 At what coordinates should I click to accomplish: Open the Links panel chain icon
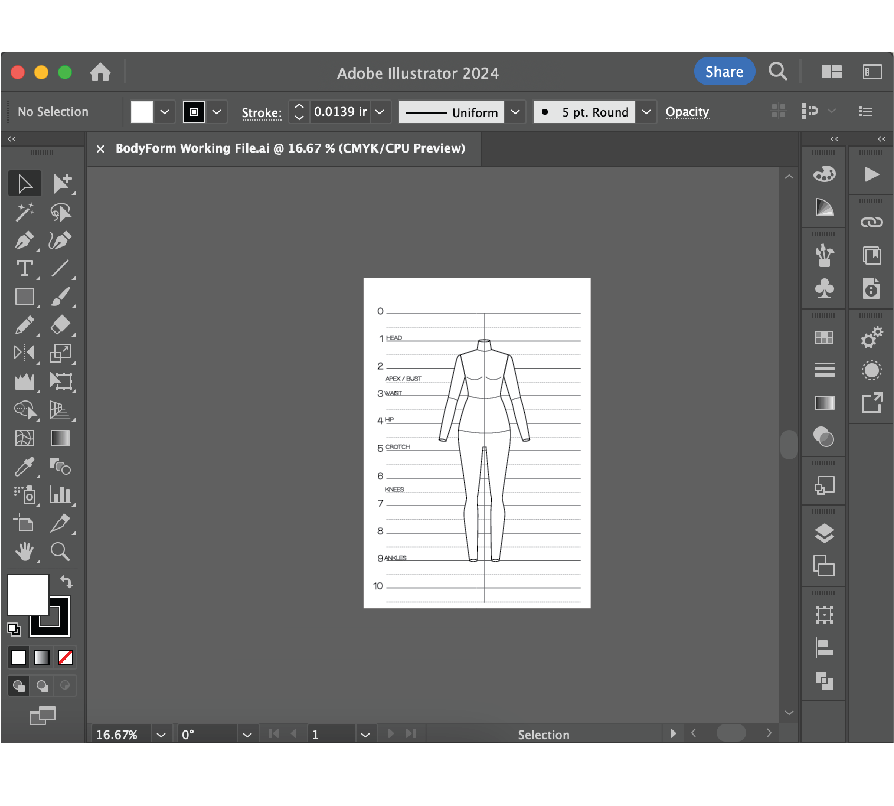coord(871,221)
